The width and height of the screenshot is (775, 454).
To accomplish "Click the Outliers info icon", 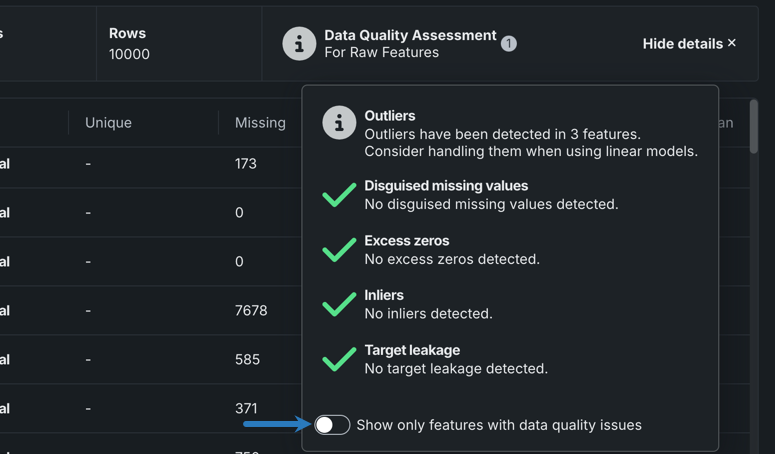I will point(339,123).
